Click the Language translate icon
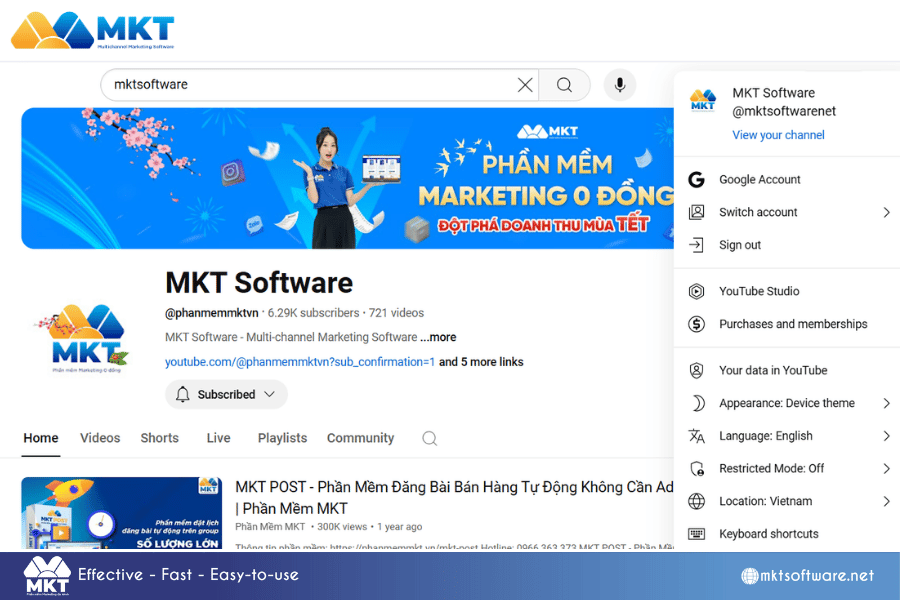 696,436
